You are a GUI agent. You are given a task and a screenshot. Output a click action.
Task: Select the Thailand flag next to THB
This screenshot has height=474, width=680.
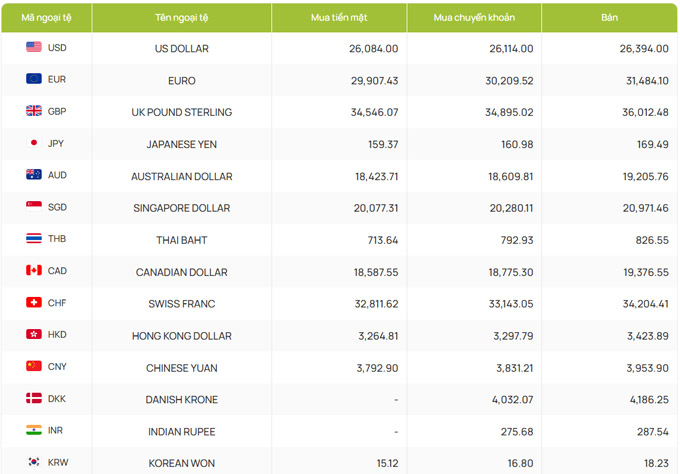click(34, 238)
